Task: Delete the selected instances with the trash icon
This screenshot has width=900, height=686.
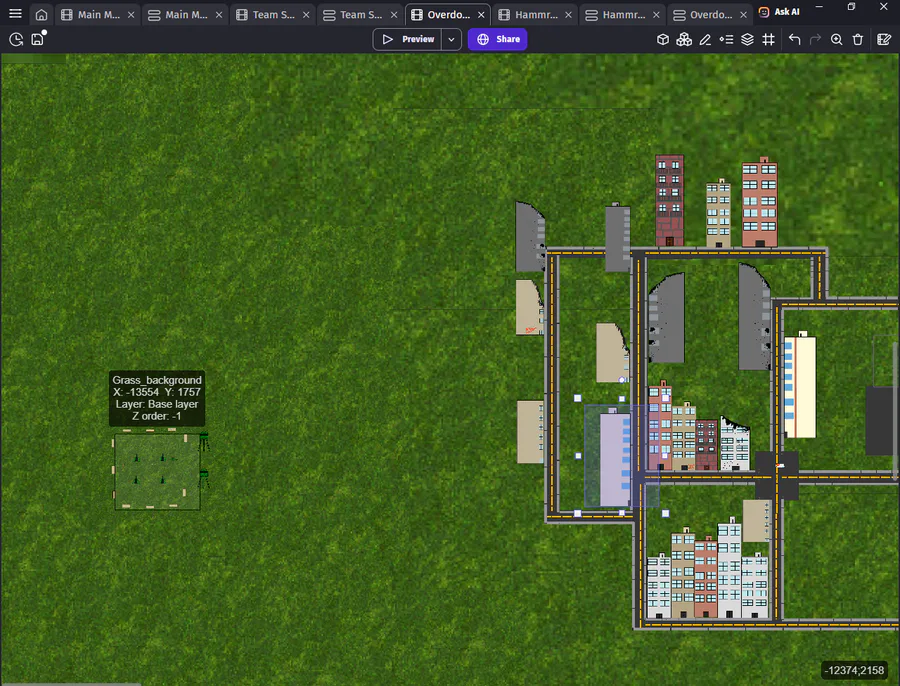Action: click(858, 39)
